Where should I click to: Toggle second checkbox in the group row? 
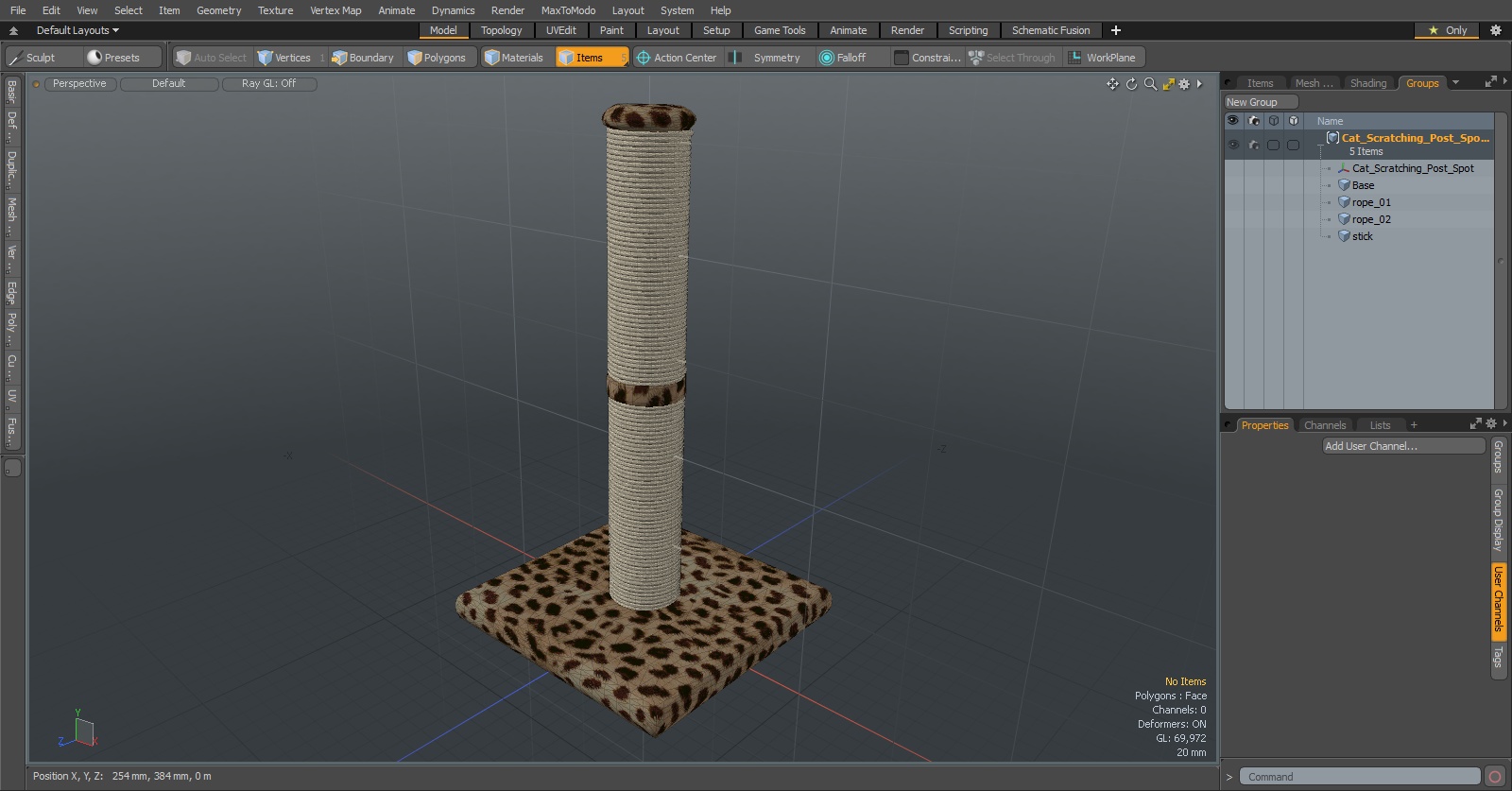pyautogui.click(x=1293, y=145)
